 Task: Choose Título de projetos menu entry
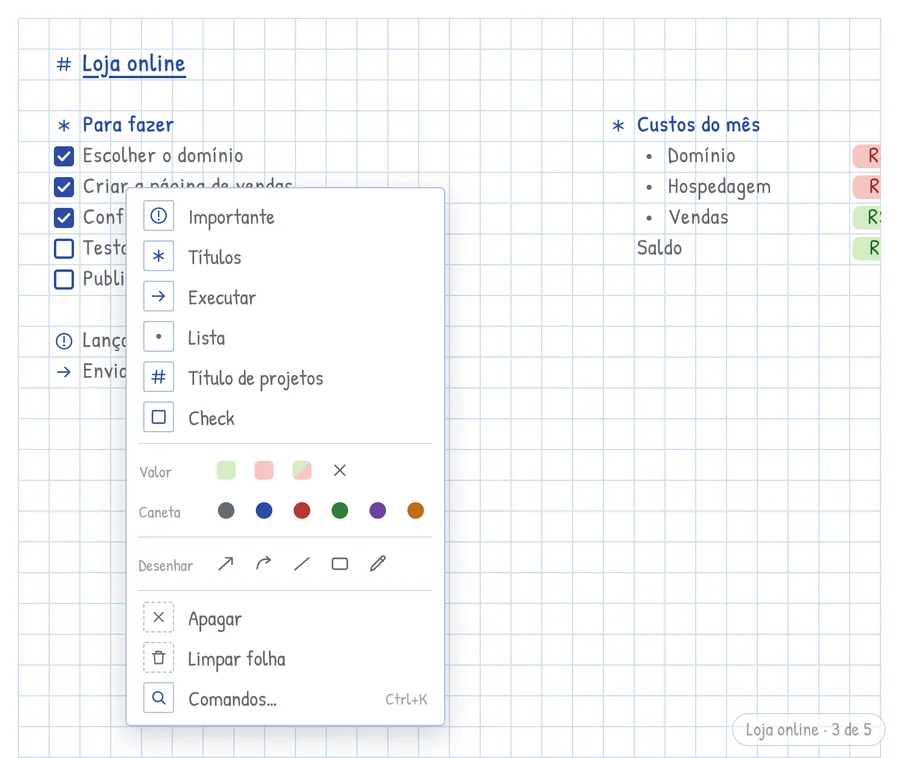click(285, 378)
